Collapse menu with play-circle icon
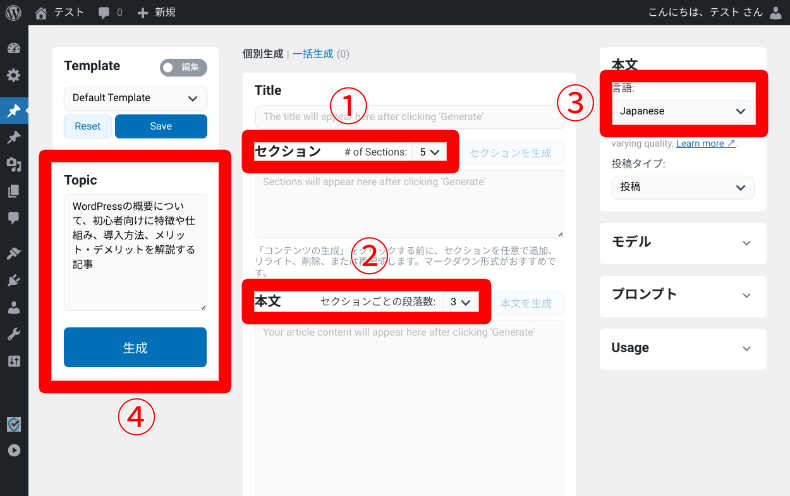 tap(14, 450)
